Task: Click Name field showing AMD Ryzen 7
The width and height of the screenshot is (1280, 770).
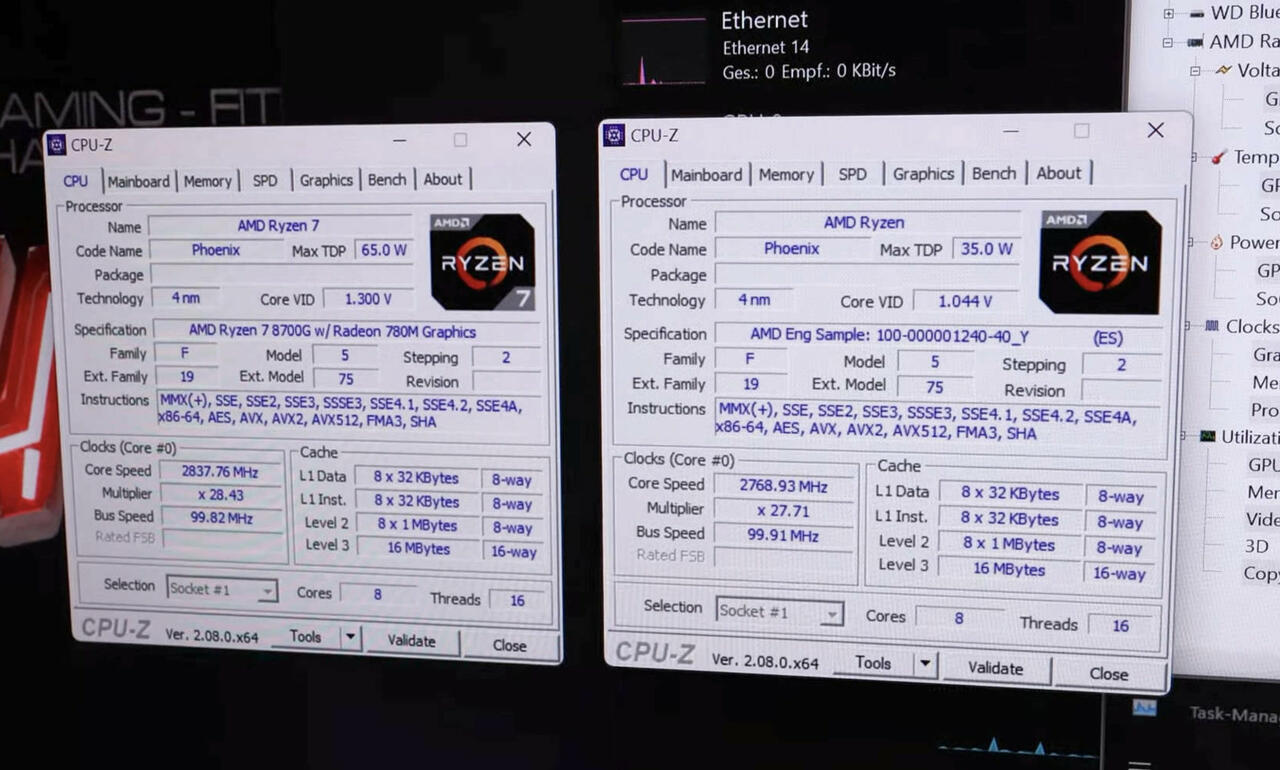Action: point(279,226)
